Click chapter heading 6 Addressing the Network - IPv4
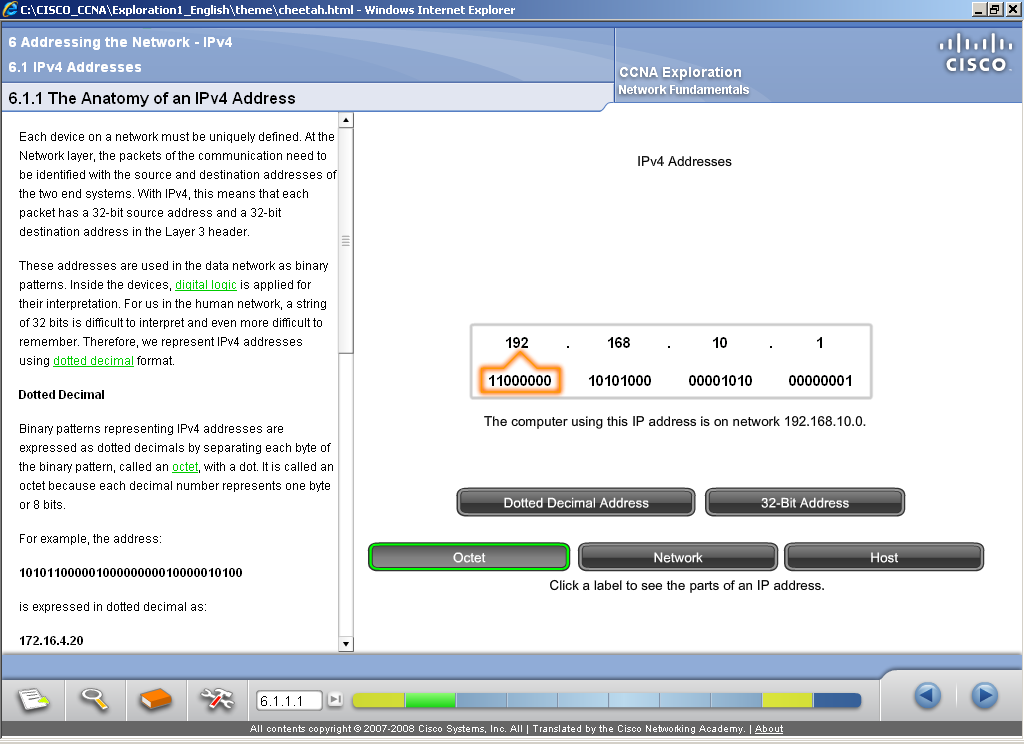Image resolution: width=1024 pixels, height=744 pixels. pos(120,42)
